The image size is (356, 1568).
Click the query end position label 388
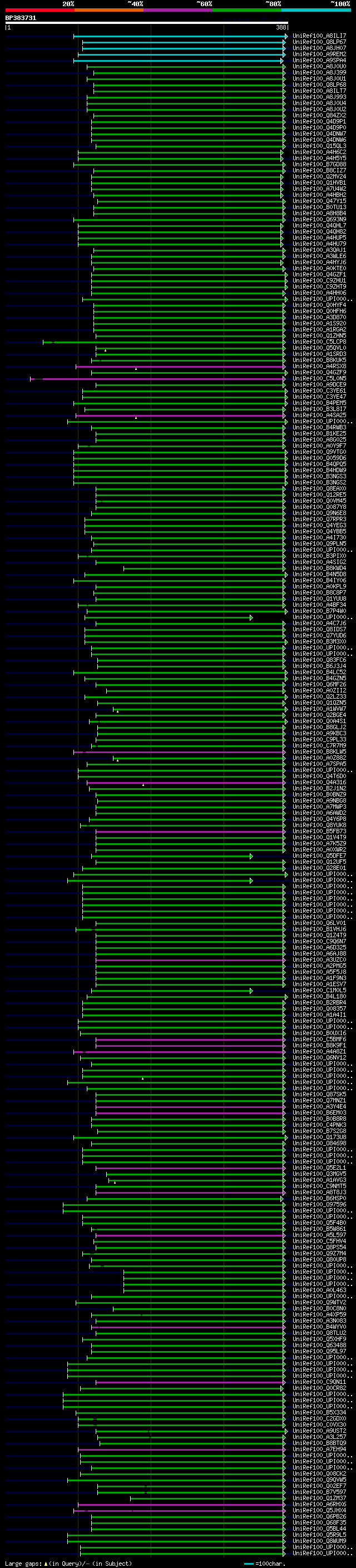point(281,27)
